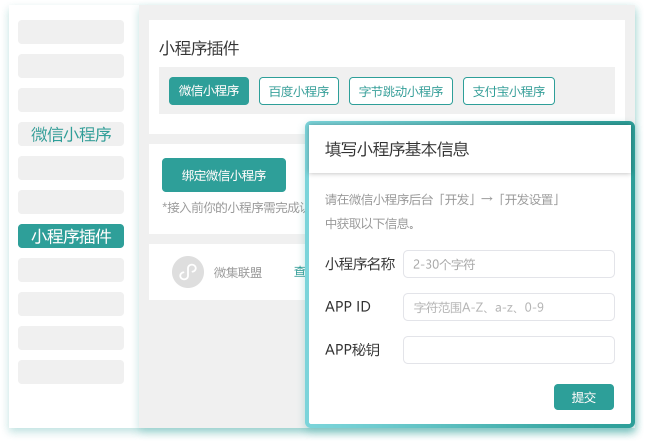Viewport: 656px width, 447px height.
Task: Click the 请在微信小程序后台 instruction text
Action: coord(442,211)
